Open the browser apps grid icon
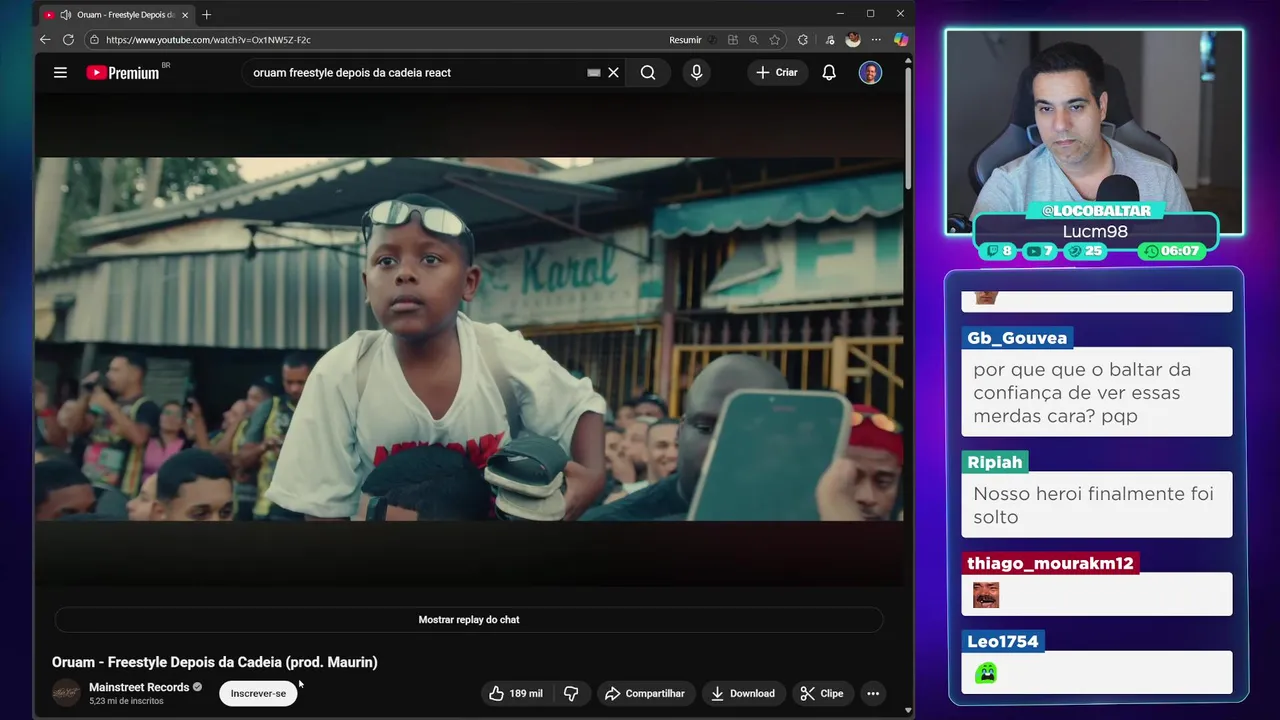 (733, 40)
